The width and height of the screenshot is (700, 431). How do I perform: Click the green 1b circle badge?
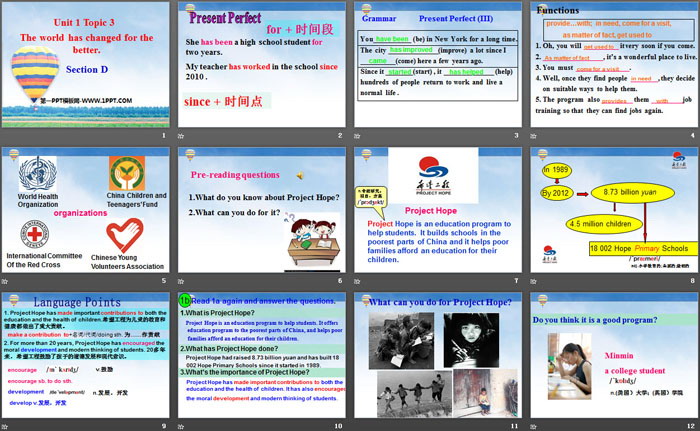184,300
